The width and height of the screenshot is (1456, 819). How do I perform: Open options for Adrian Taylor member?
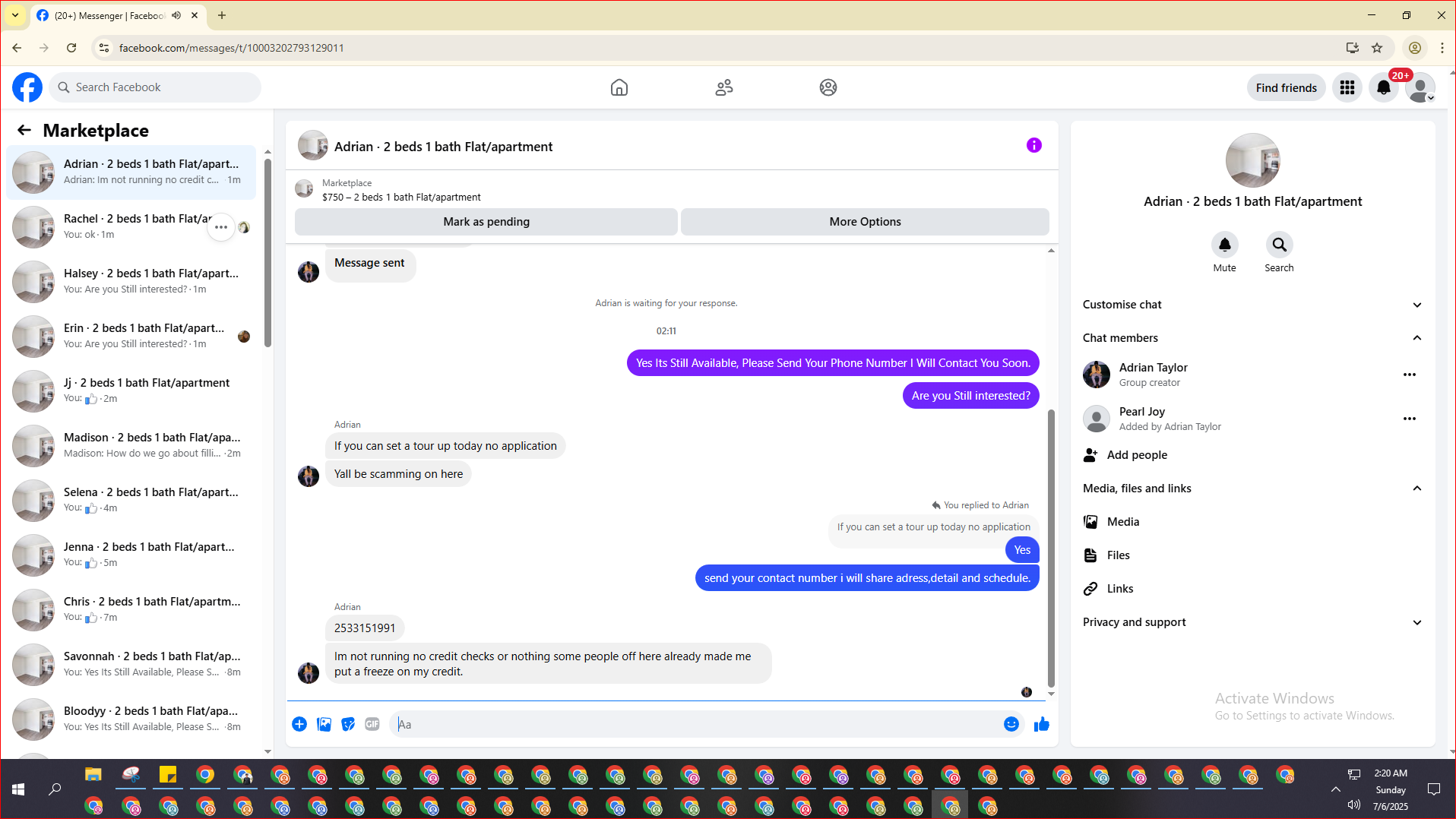[1410, 375]
